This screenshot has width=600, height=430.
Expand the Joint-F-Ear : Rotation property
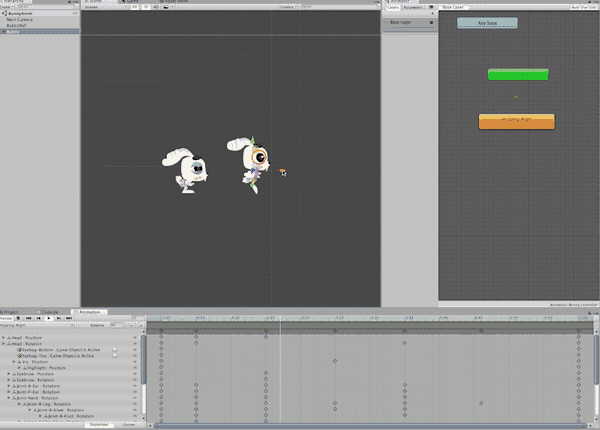[9, 392]
